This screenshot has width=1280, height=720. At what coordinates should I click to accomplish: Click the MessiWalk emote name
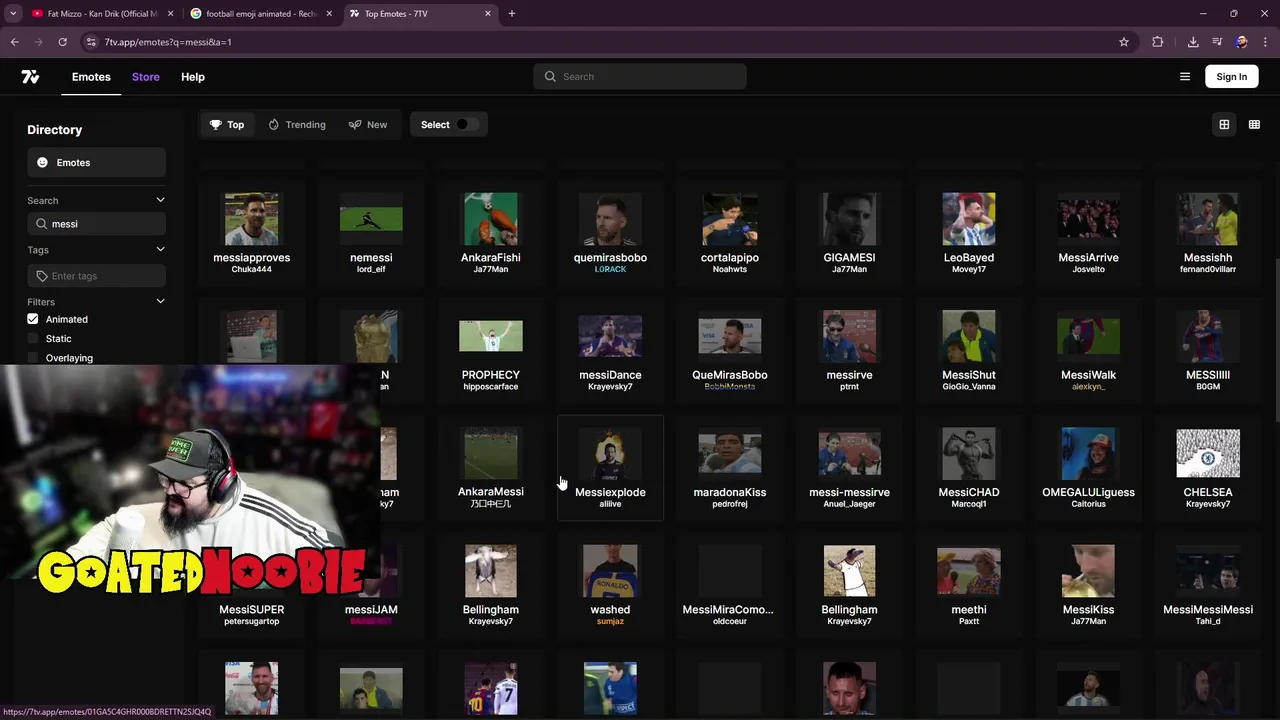(1088, 375)
